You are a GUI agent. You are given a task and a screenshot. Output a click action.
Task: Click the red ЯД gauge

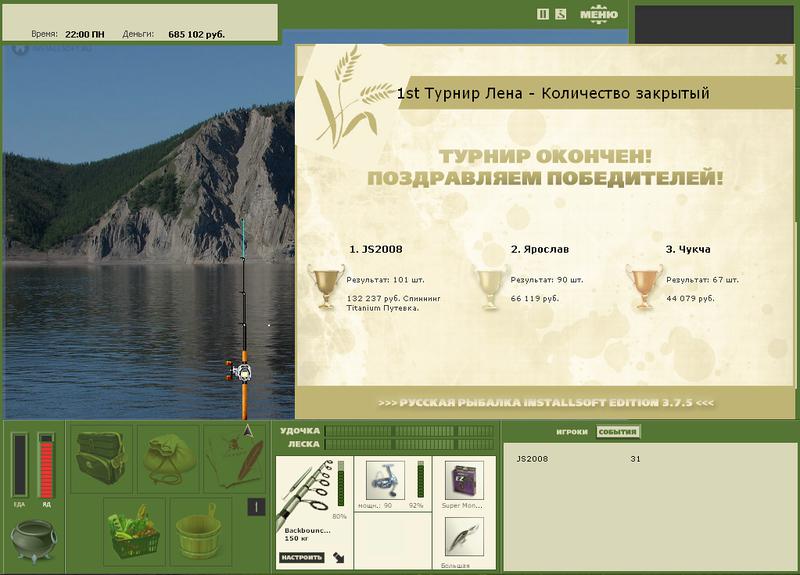pos(46,465)
